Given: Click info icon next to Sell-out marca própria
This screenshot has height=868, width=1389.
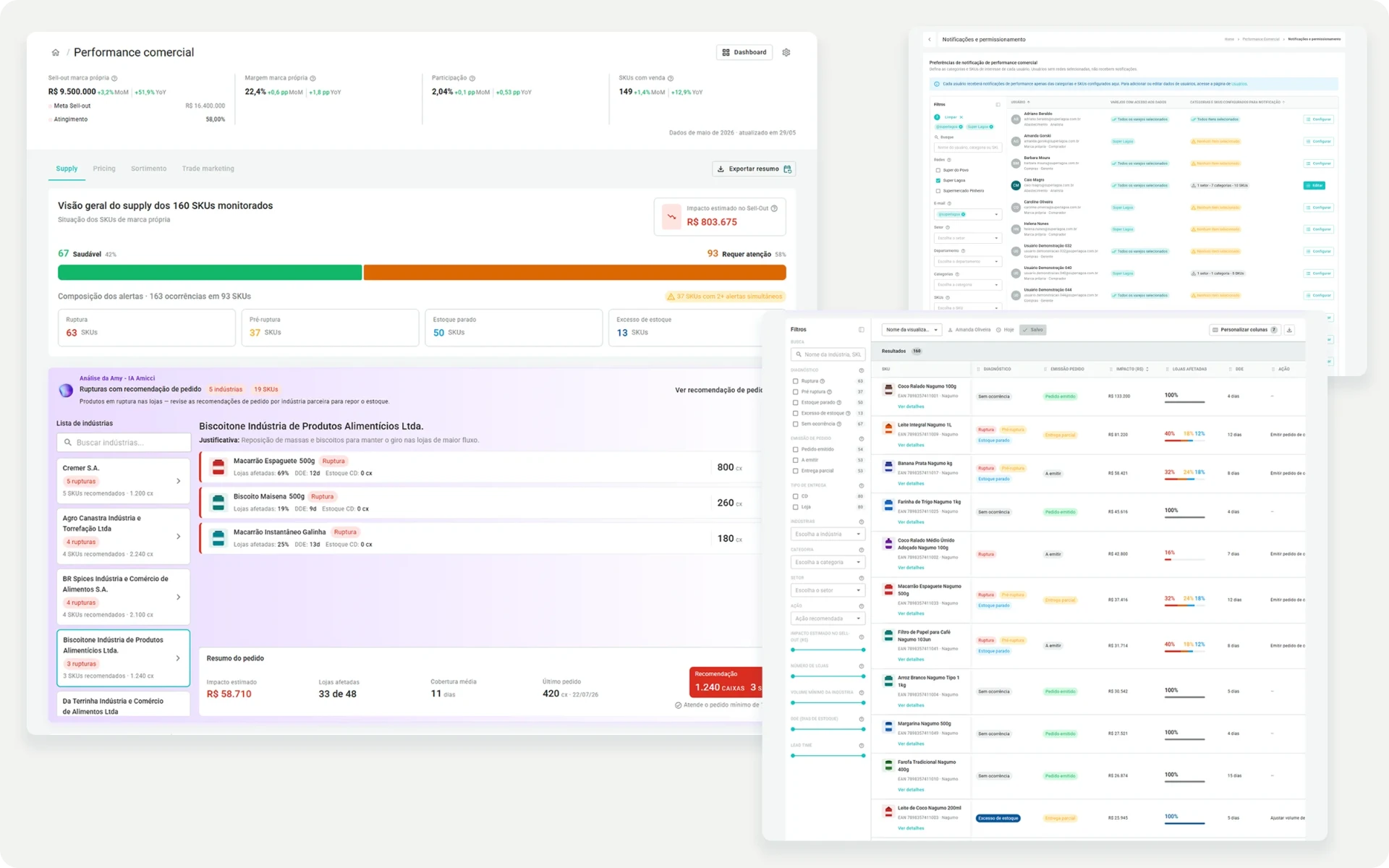Looking at the screenshot, I should coord(114,78).
